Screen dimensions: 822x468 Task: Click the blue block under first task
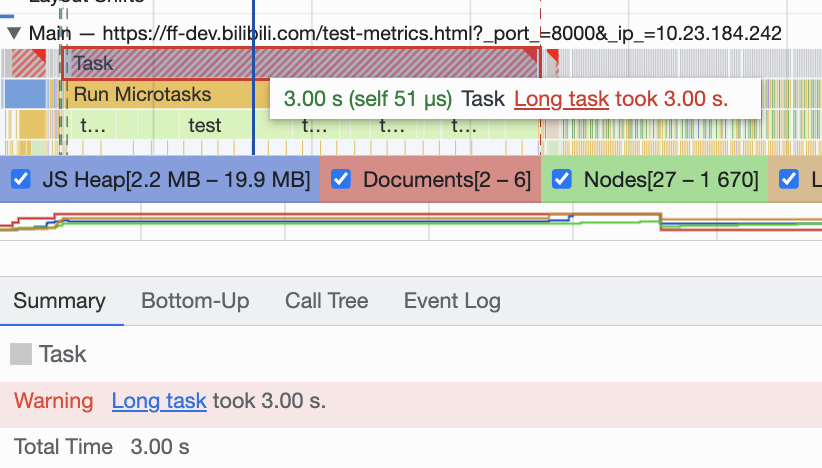click(25, 94)
